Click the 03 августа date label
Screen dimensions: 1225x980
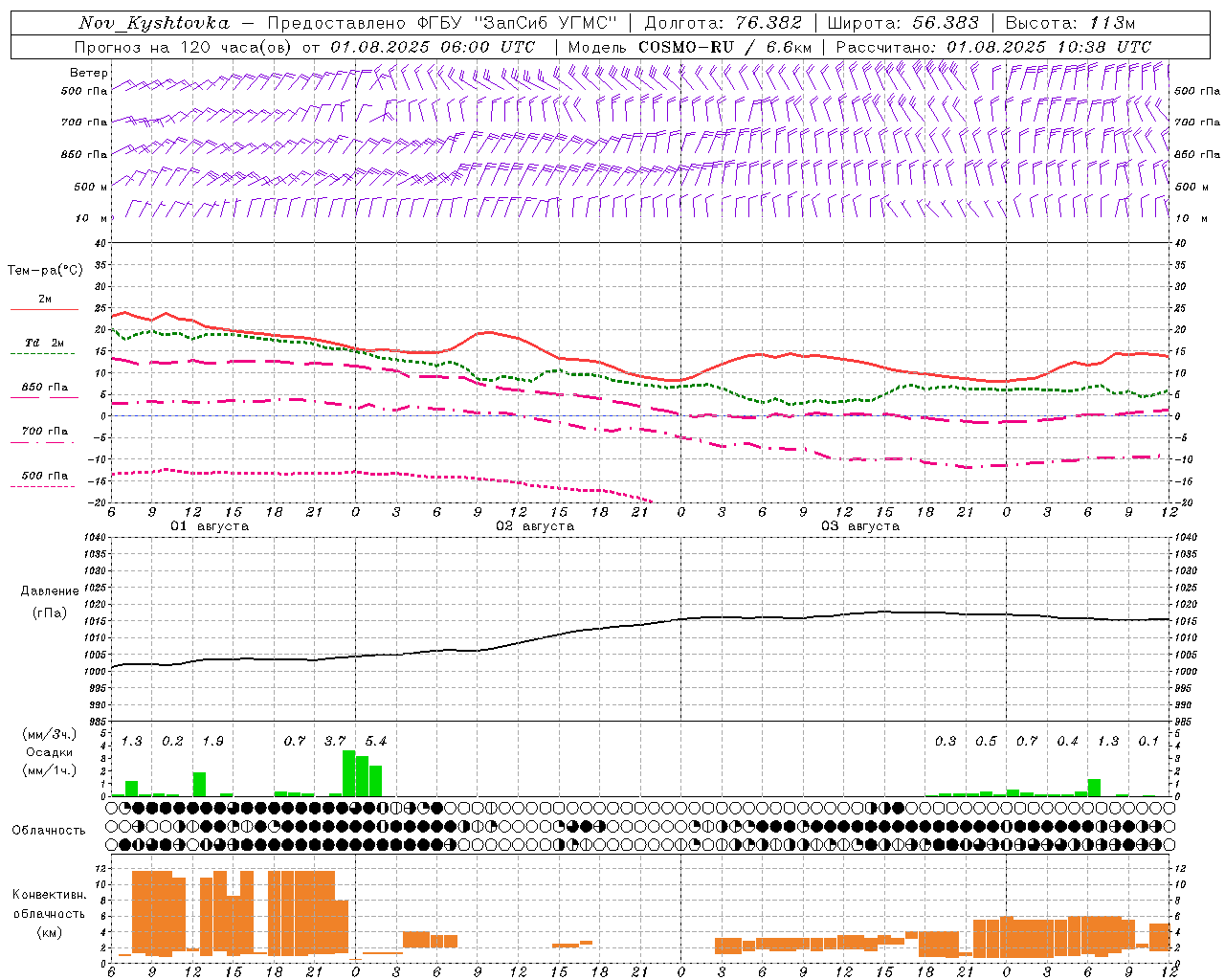(860, 526)
